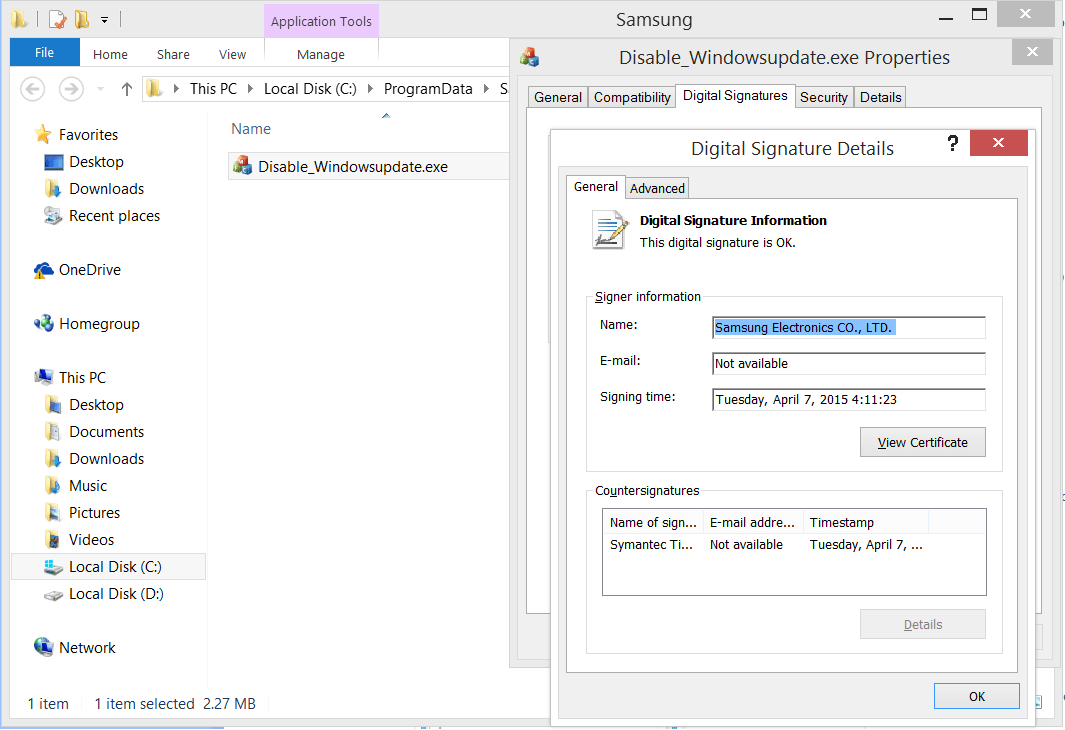1065x730 pixels.
Task: Click the Music folder icon
Action: coord(53,486)
